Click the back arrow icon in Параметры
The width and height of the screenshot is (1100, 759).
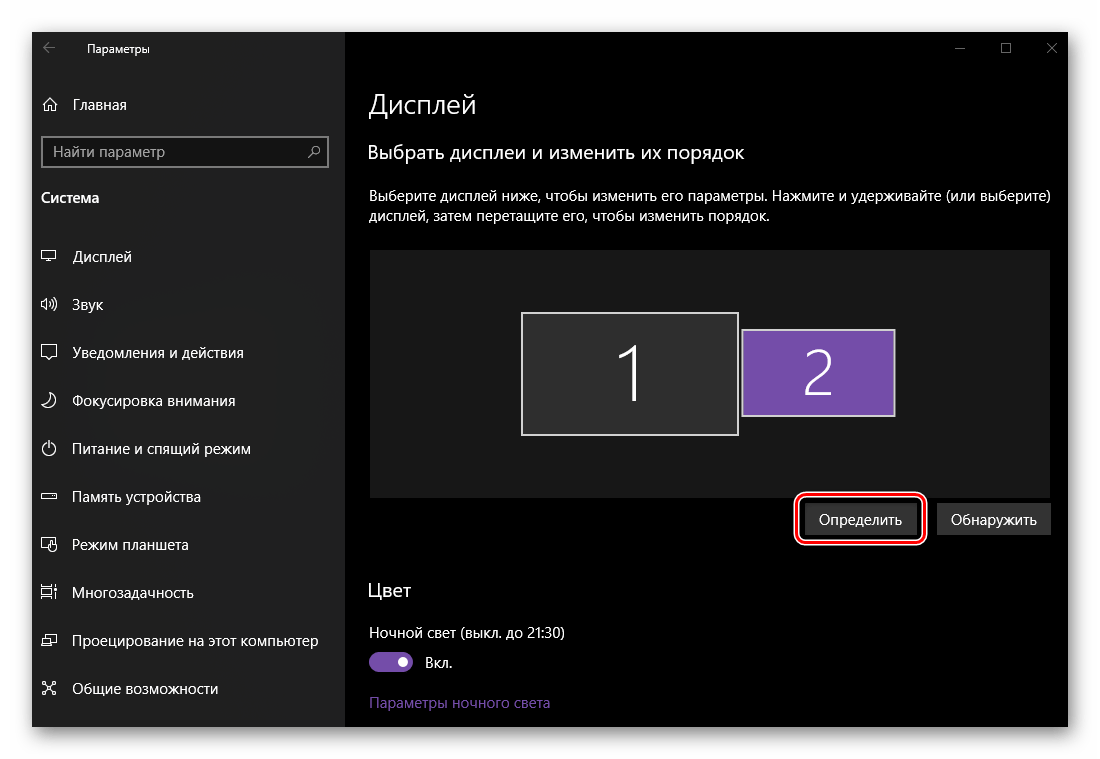[x=49, y=48]
